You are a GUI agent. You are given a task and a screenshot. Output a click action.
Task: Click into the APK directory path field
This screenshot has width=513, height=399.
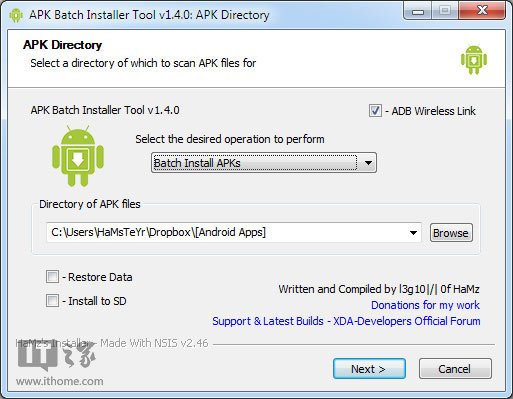(227, 233)
